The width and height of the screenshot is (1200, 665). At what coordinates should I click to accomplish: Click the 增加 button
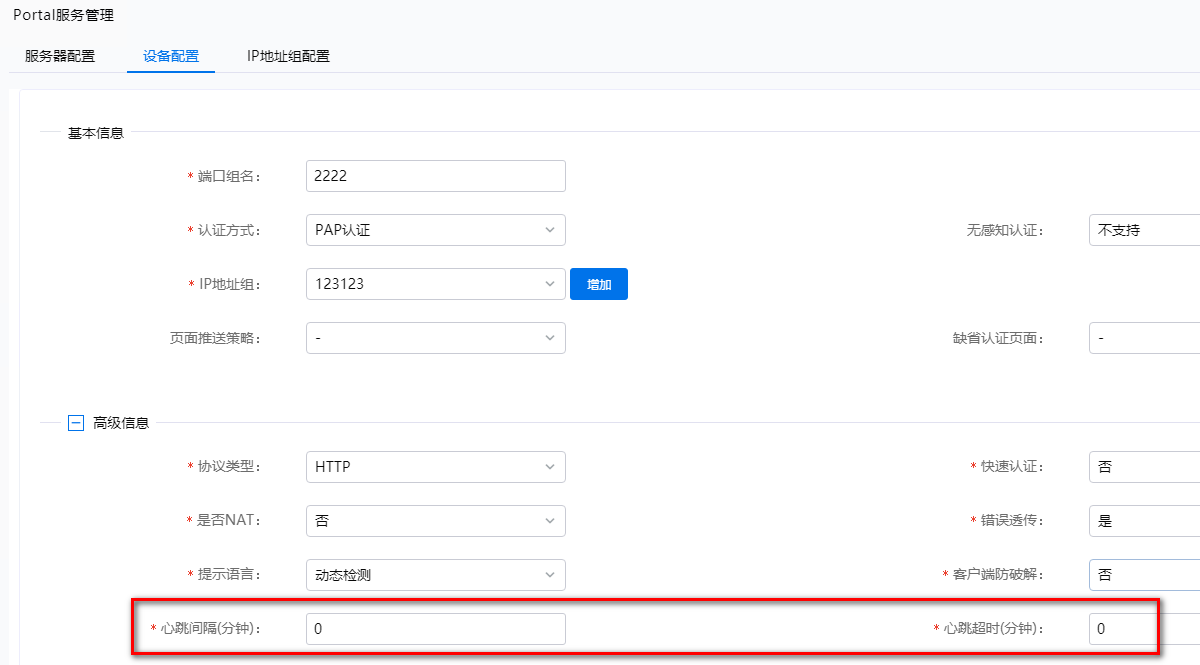pyautogui.click(x=599, y=284)
